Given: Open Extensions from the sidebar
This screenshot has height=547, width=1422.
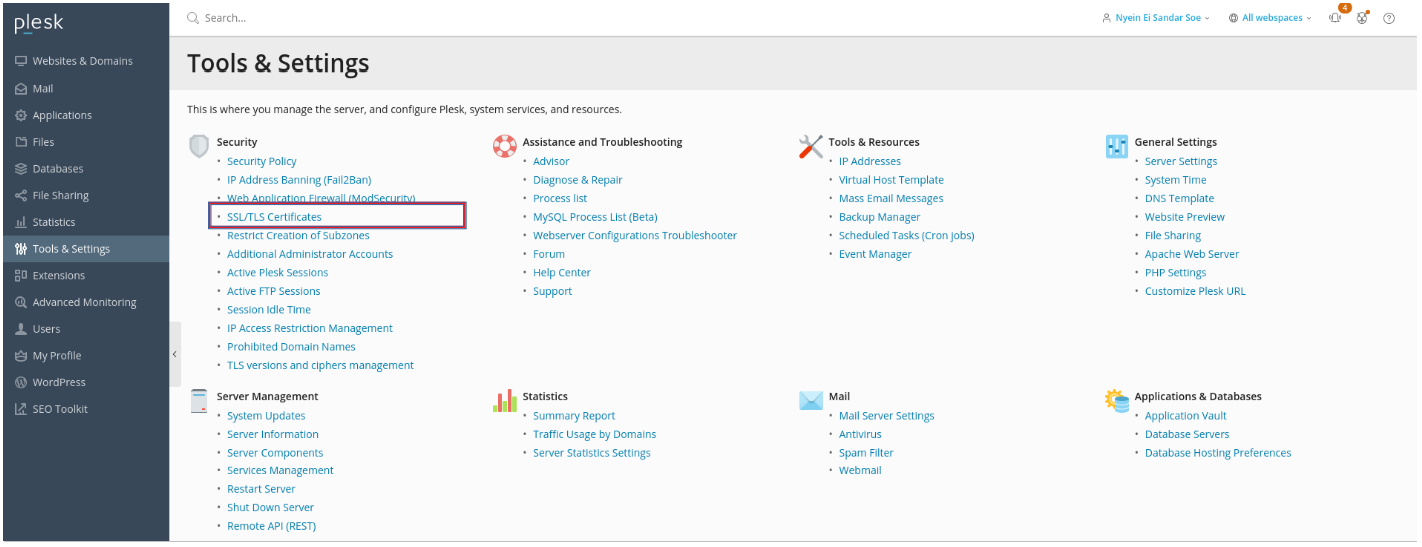Looking at the screenshot, I should (58, 275).
